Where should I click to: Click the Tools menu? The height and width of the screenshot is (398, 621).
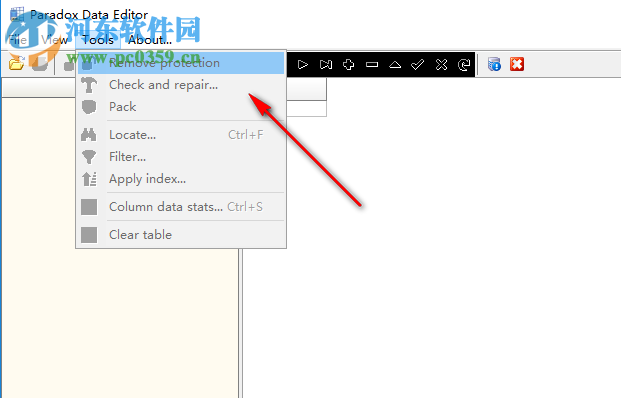tap(98, 40)
